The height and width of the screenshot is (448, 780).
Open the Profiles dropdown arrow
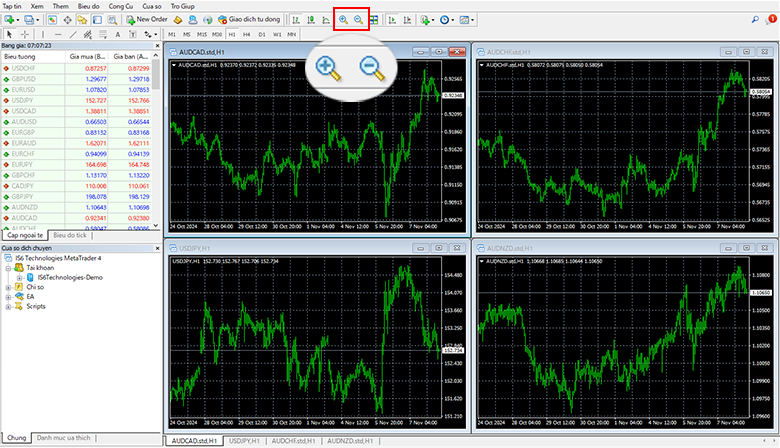tap(37, 20)
